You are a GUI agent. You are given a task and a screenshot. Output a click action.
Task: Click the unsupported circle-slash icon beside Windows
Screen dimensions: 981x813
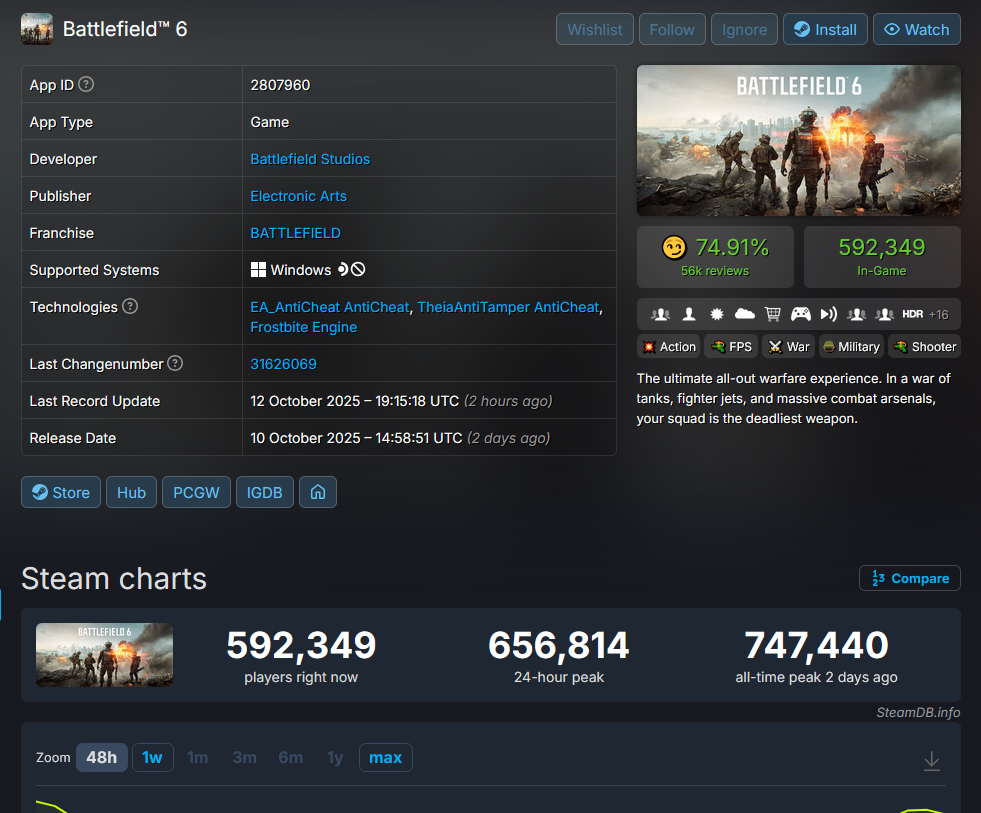(358, 270)
